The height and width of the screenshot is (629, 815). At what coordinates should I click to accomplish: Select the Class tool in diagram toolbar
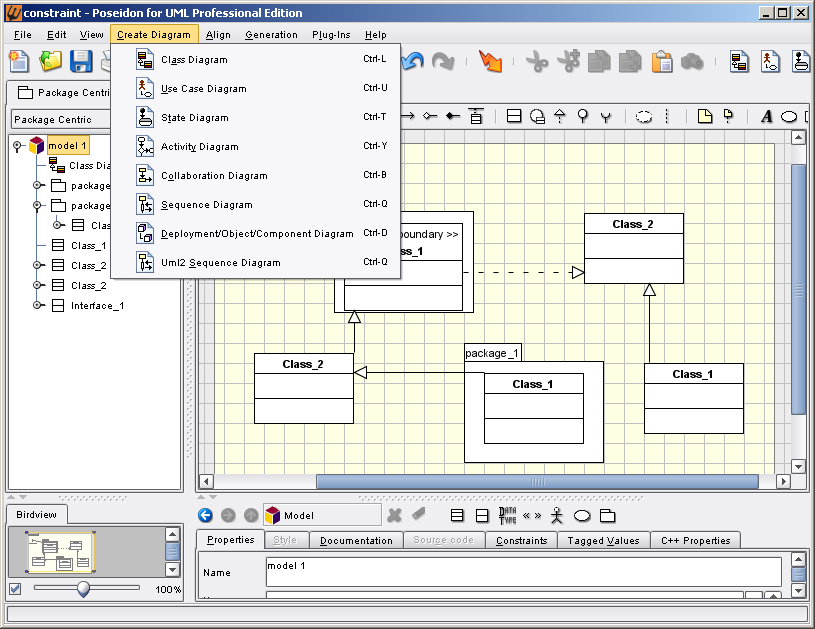click(514, 116)
